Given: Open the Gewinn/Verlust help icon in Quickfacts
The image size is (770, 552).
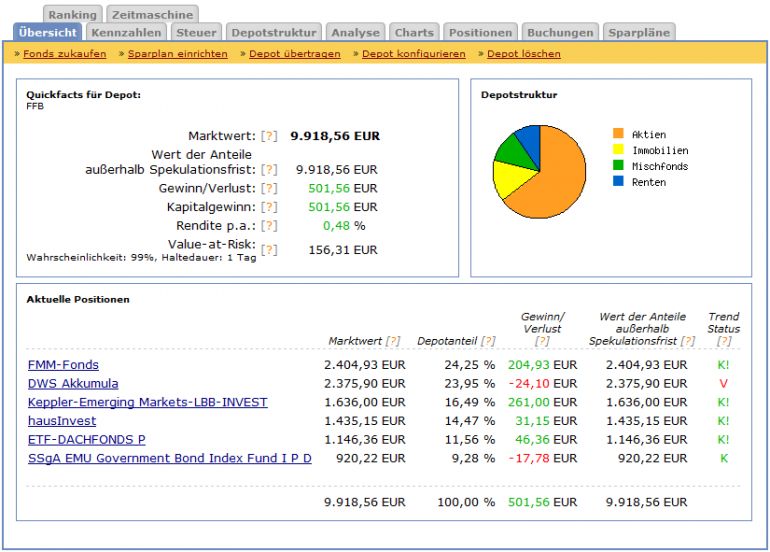Looking at the screenshot, I should [x=269, y=188].
